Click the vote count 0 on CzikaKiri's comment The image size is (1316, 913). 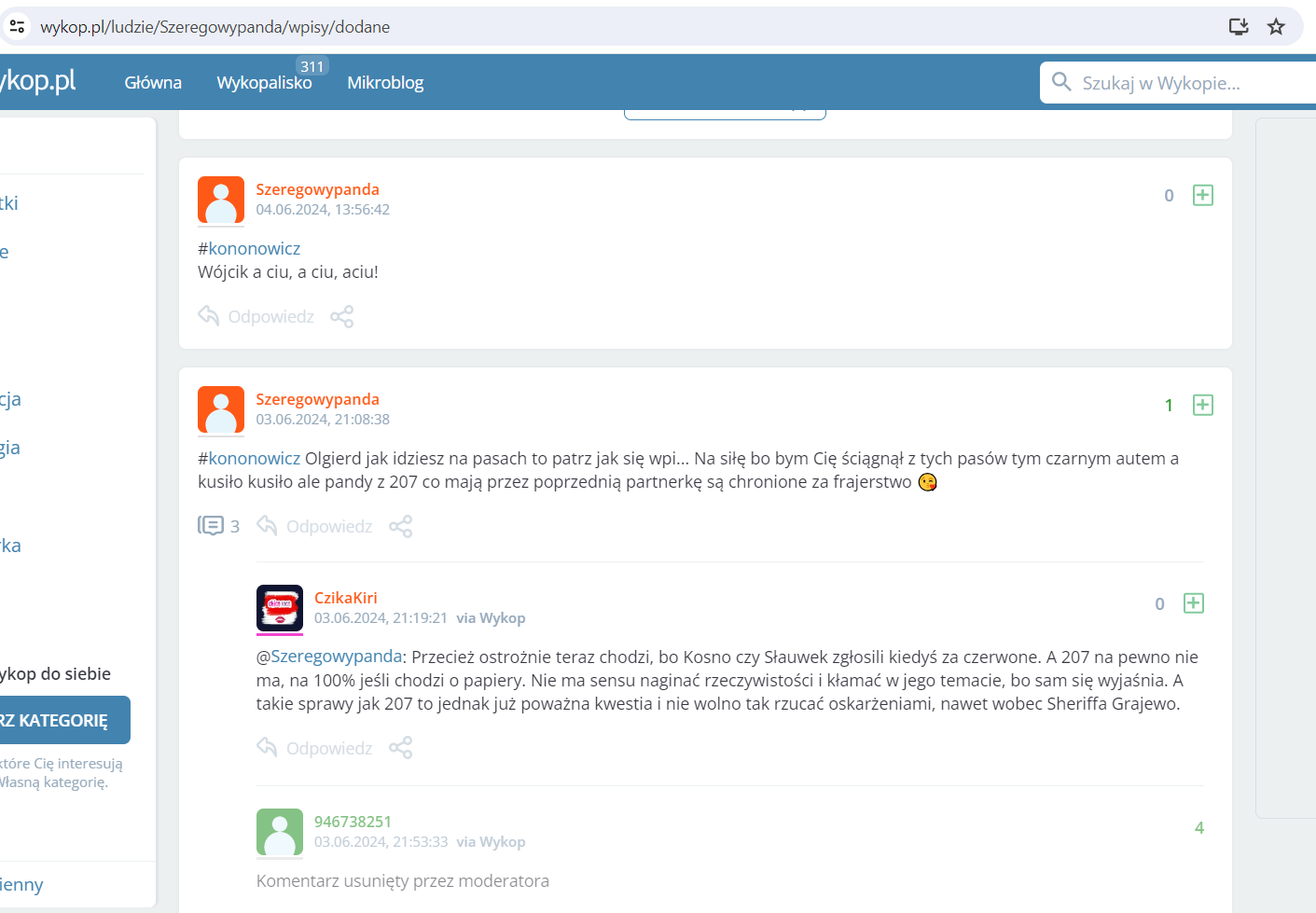tap(1159, 604)
